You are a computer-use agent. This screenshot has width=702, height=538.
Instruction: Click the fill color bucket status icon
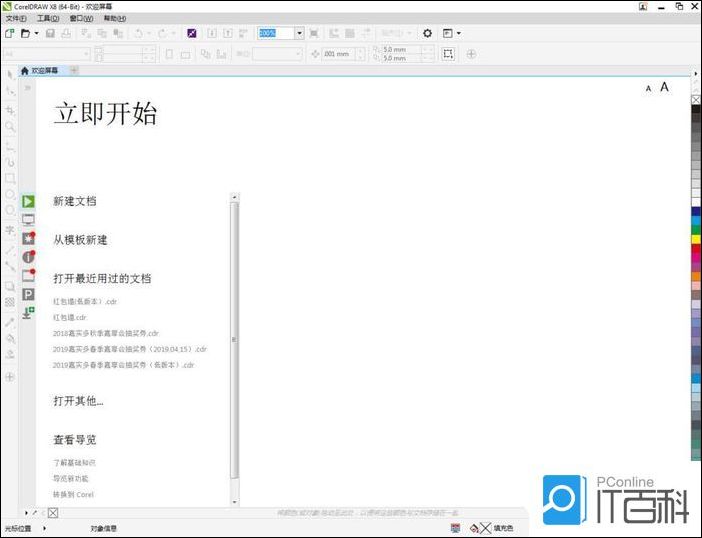pyautogui.click(x=474, y=529)
